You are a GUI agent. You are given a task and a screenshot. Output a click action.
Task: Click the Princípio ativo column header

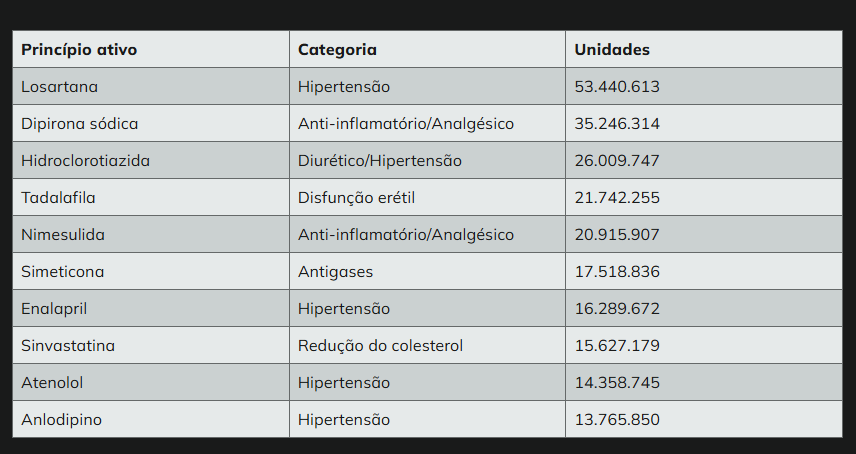151,49
